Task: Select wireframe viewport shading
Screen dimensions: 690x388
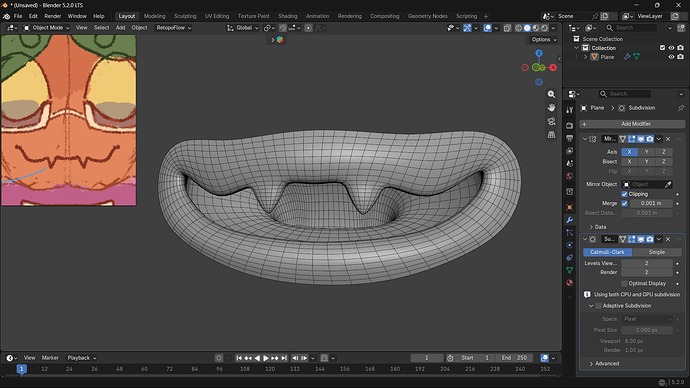Action: point(518,28)
